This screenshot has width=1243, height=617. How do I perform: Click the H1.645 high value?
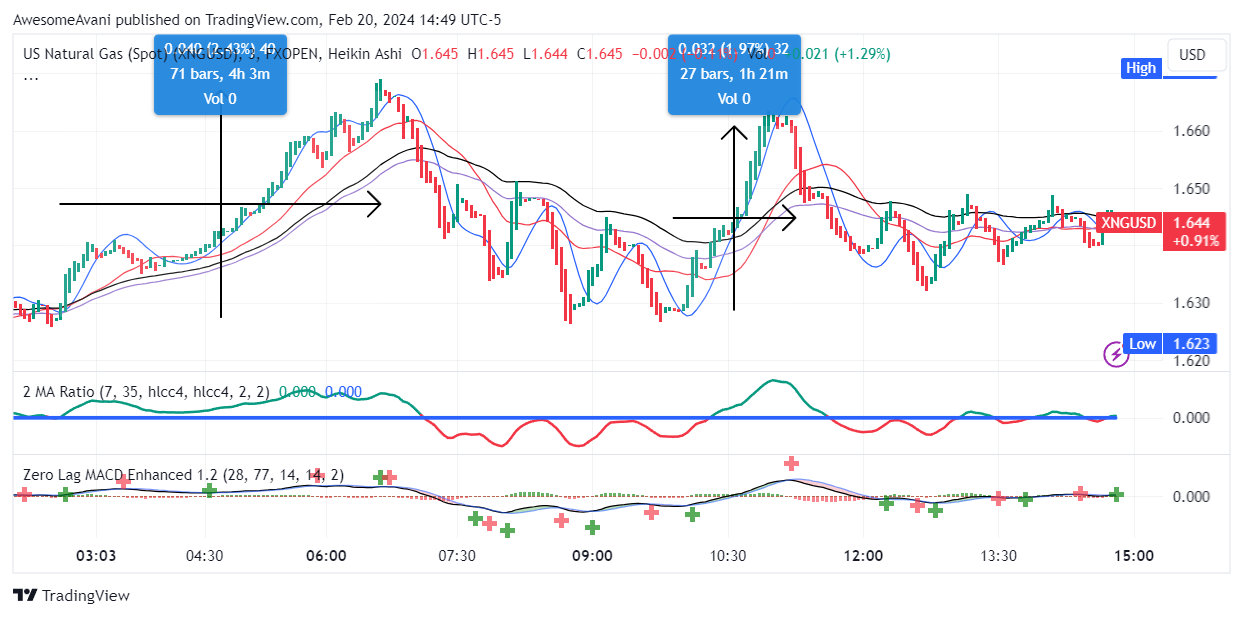tap(492, 54)
